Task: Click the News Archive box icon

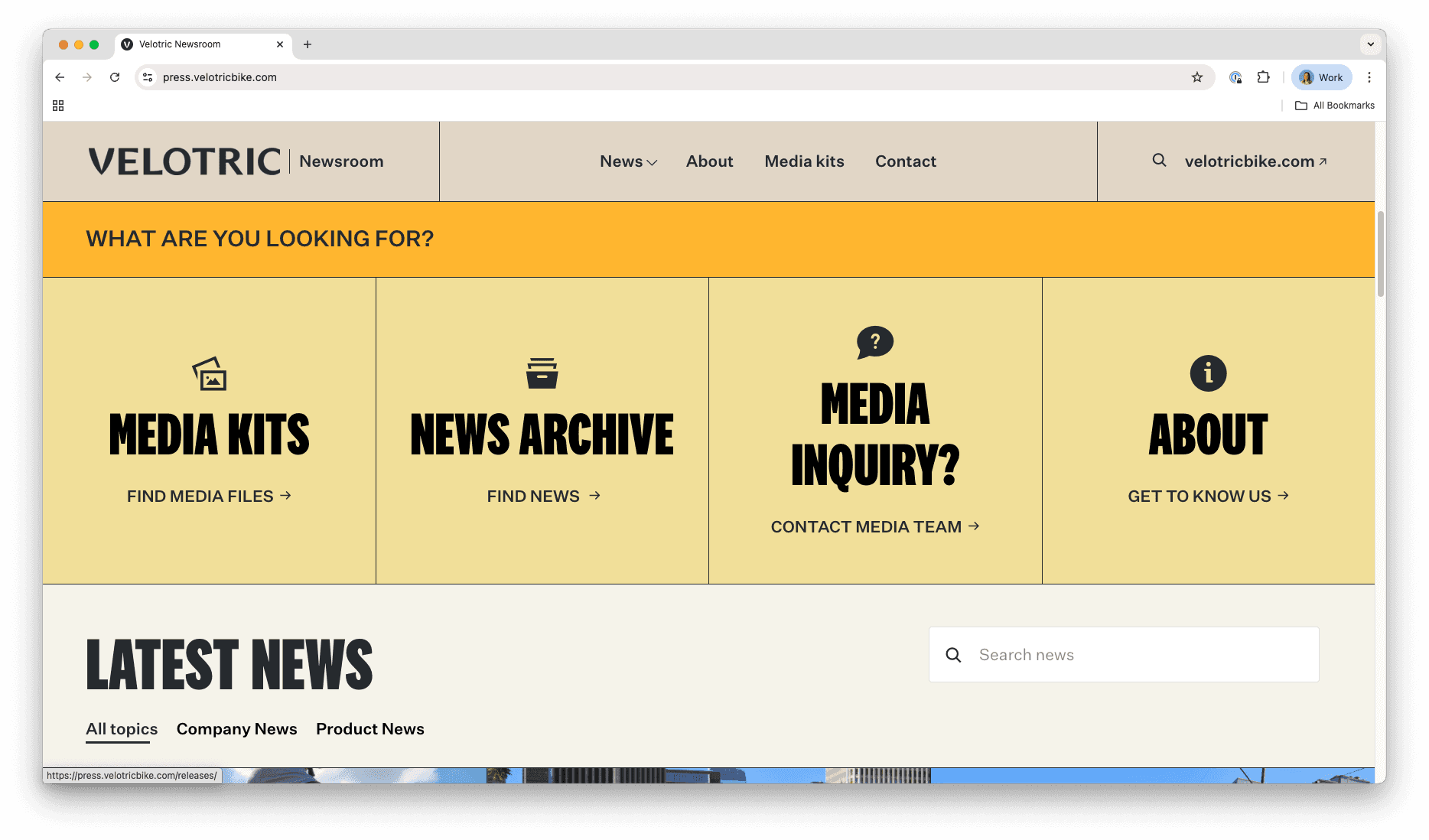Action: click(542, 373)
